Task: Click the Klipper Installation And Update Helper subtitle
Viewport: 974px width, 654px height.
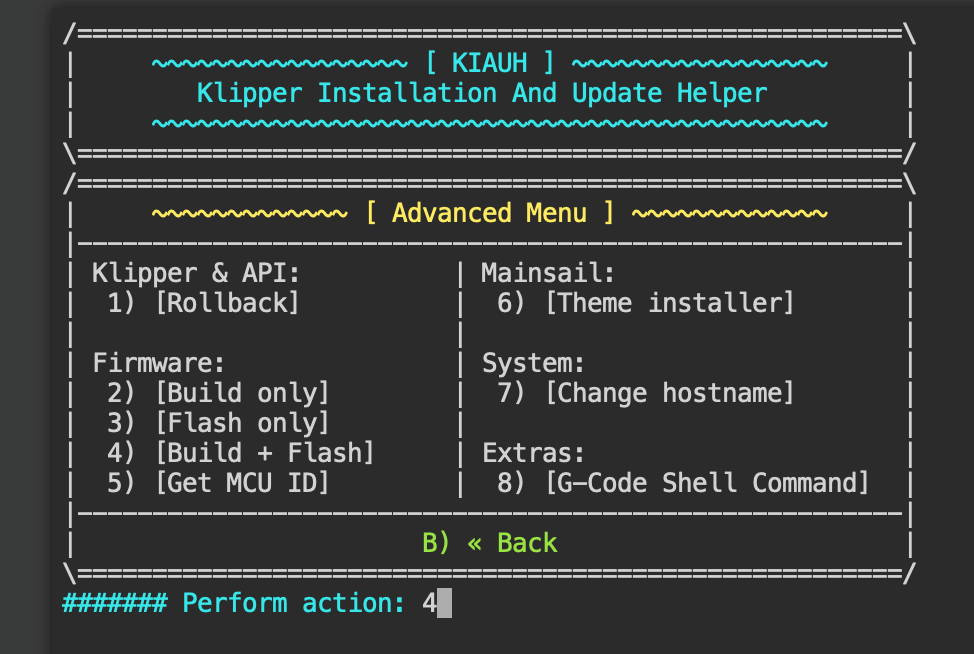Action: pos(482,93)
